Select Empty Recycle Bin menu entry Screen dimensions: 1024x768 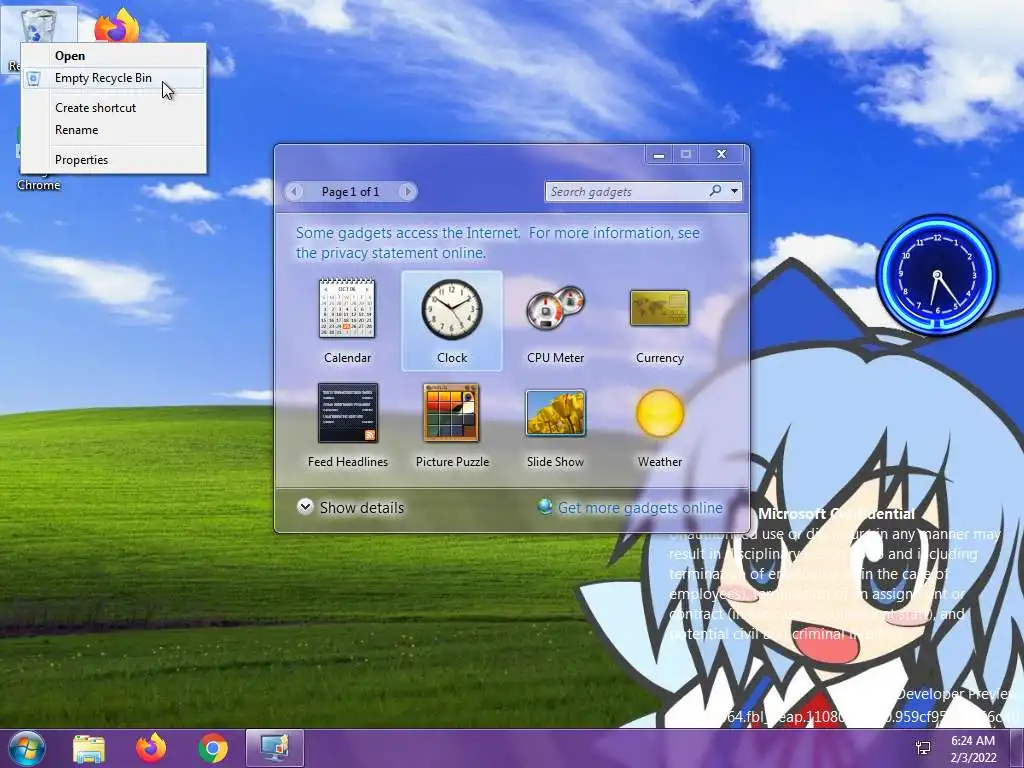(x=114, y=78)
